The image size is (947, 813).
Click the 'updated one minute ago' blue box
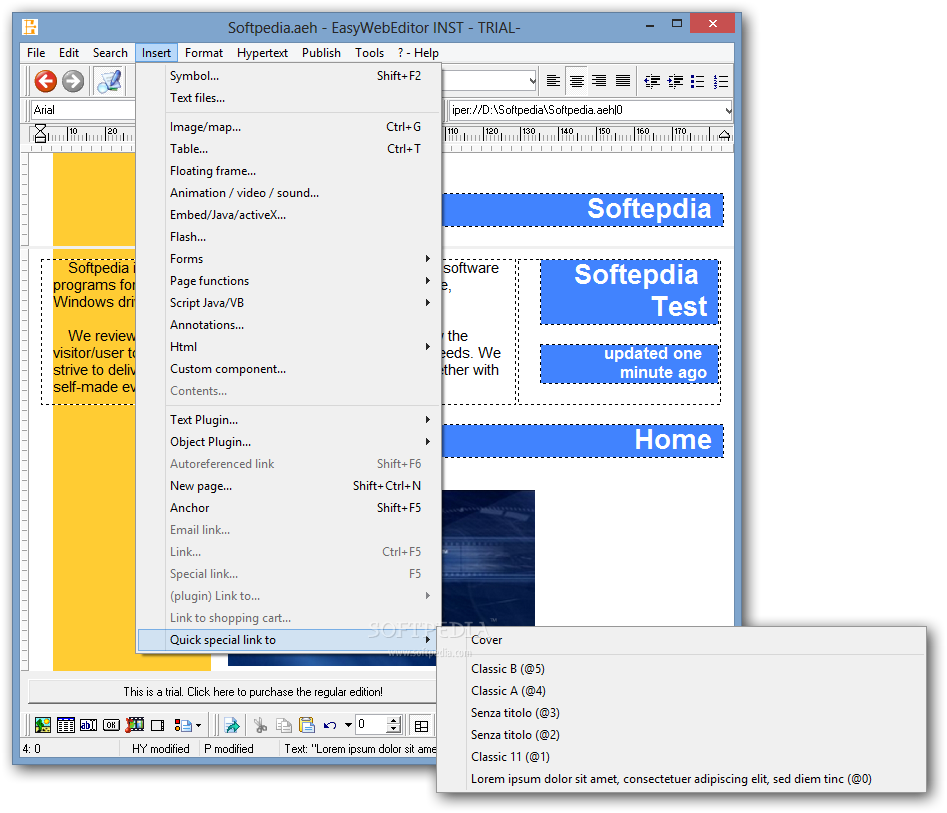tap(629, 364)
